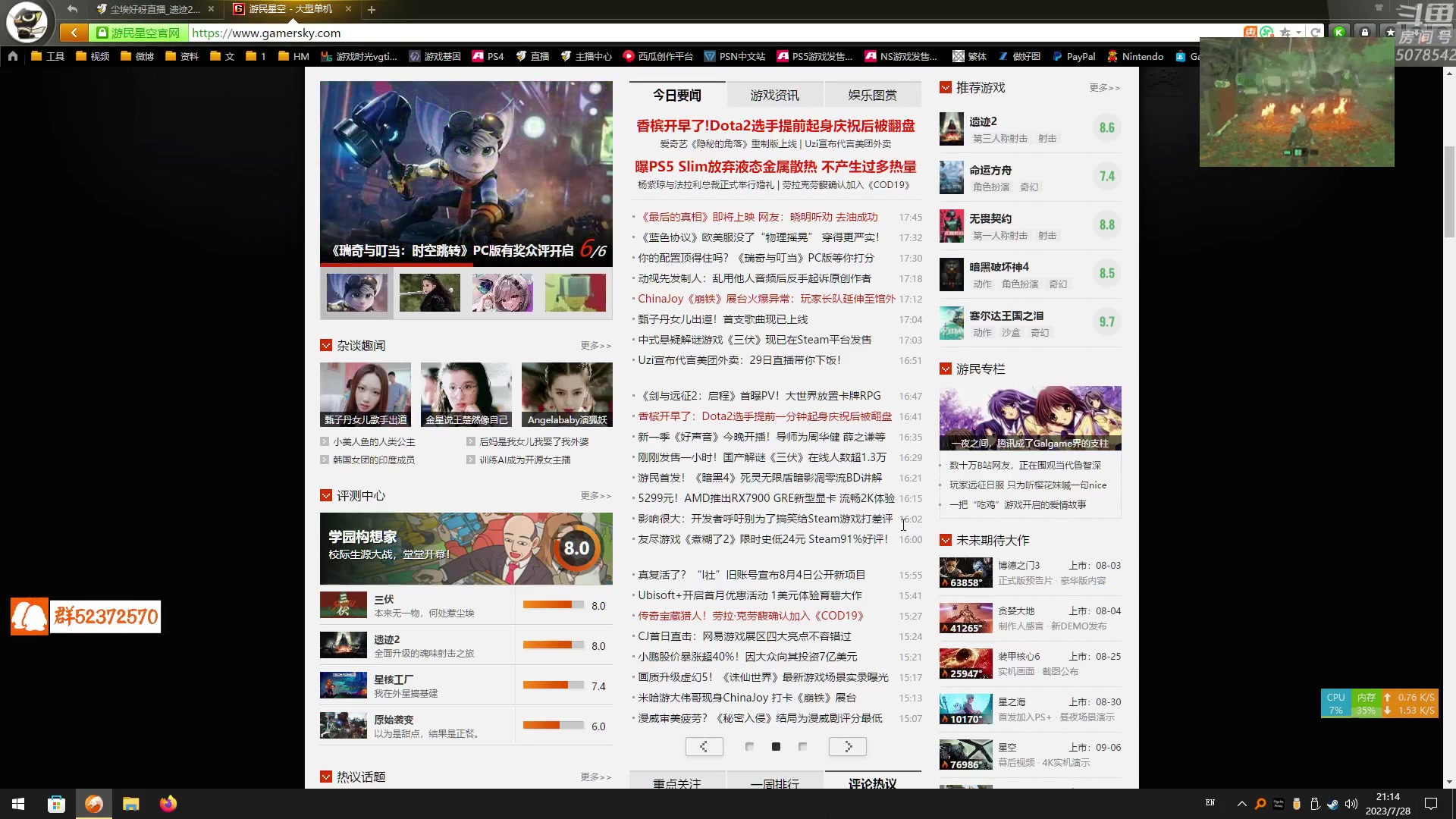This screenshot has height=819, width=1456.
Task: Select the second active pagination dot
Action: (x=776, y=747)
